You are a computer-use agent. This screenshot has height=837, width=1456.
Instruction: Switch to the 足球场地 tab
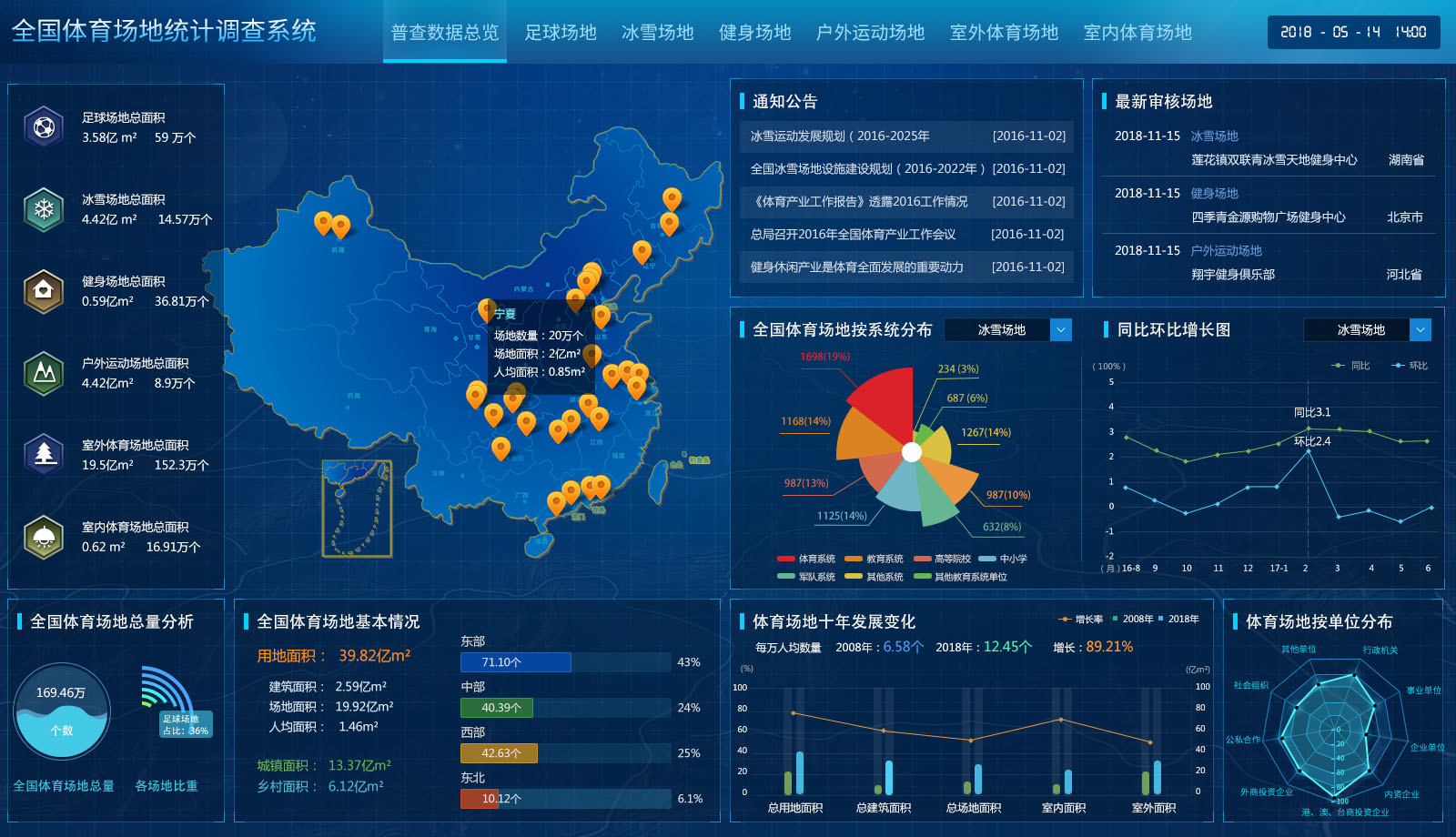click(559, 33)
